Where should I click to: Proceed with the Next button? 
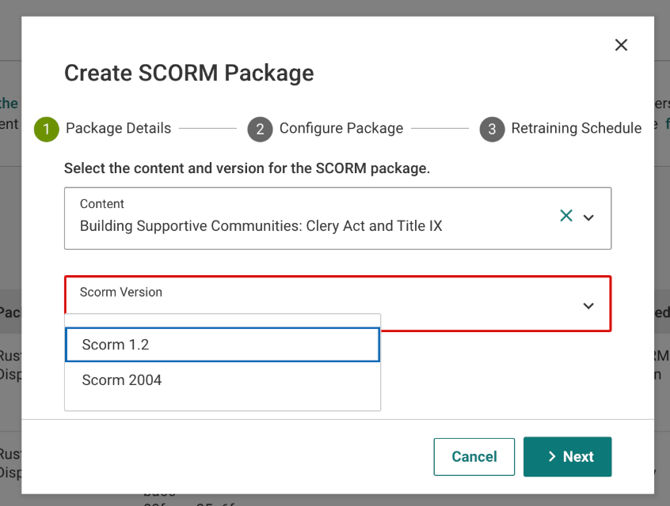click(567, 456)
